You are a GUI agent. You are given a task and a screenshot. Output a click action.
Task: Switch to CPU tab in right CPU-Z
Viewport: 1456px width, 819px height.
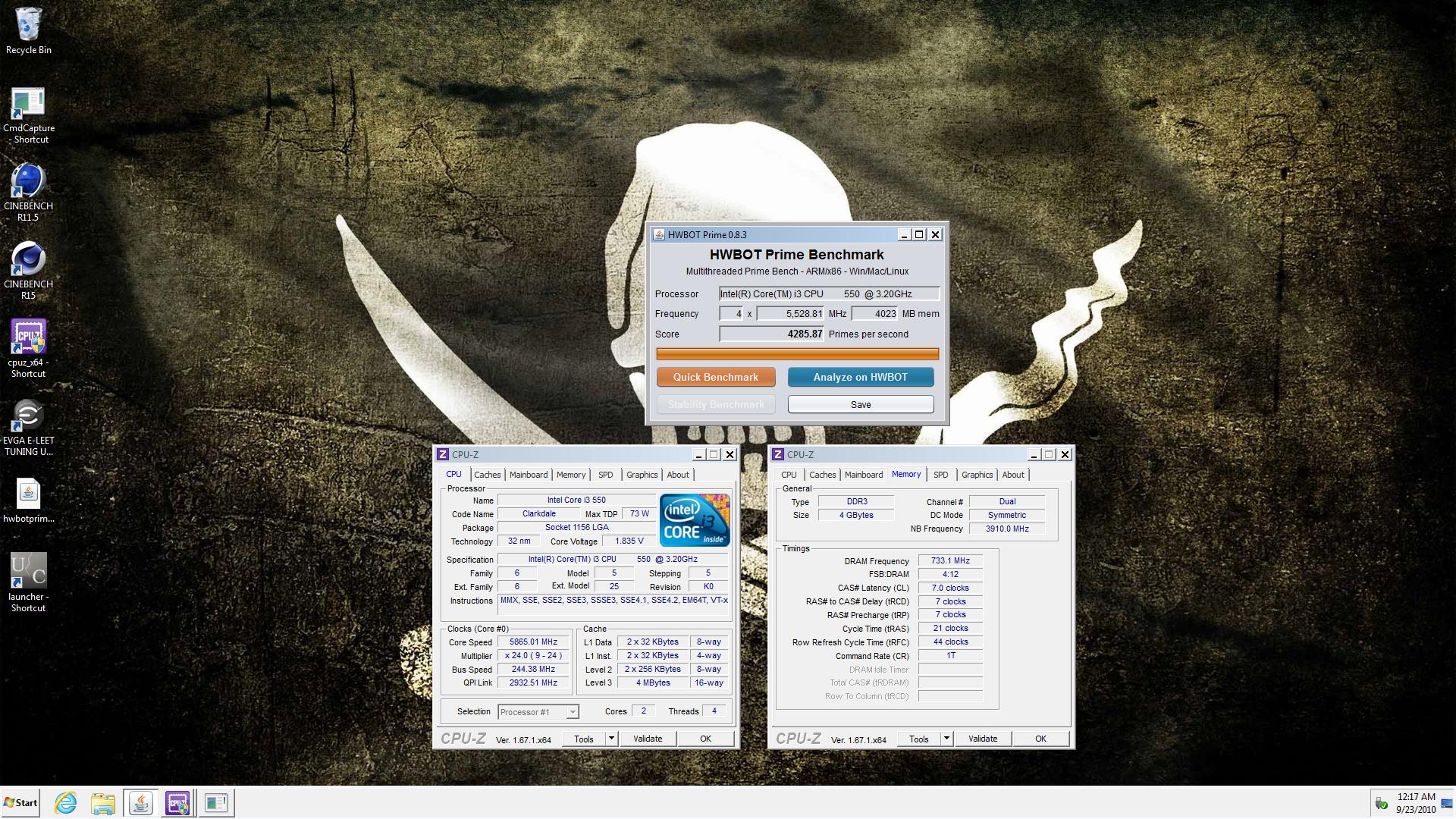[x=789, y=475]
